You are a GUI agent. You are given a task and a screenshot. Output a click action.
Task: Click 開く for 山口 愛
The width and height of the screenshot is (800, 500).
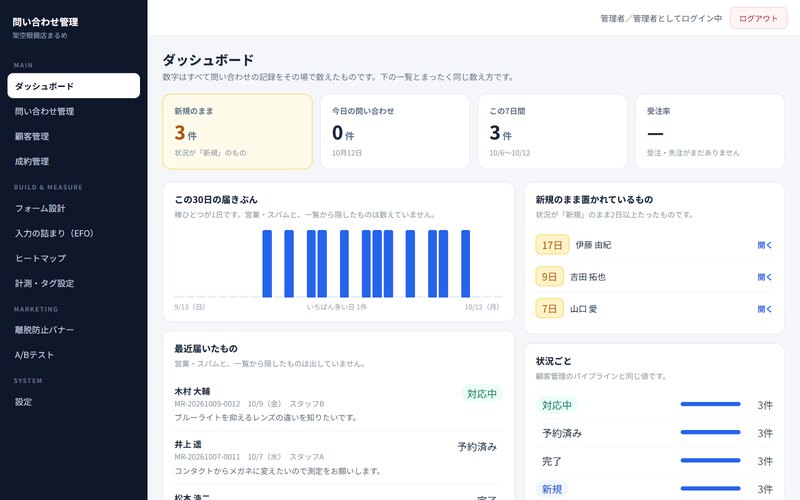[764, 309]
